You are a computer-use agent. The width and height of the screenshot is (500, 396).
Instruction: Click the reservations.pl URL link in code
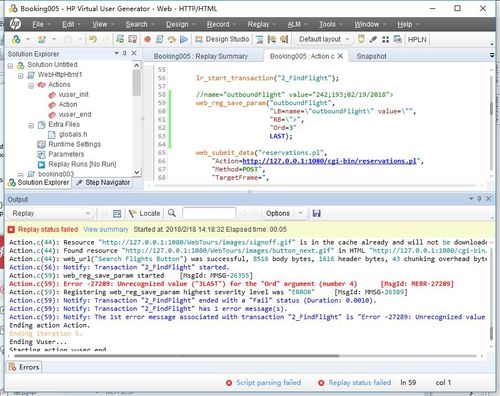329,161
